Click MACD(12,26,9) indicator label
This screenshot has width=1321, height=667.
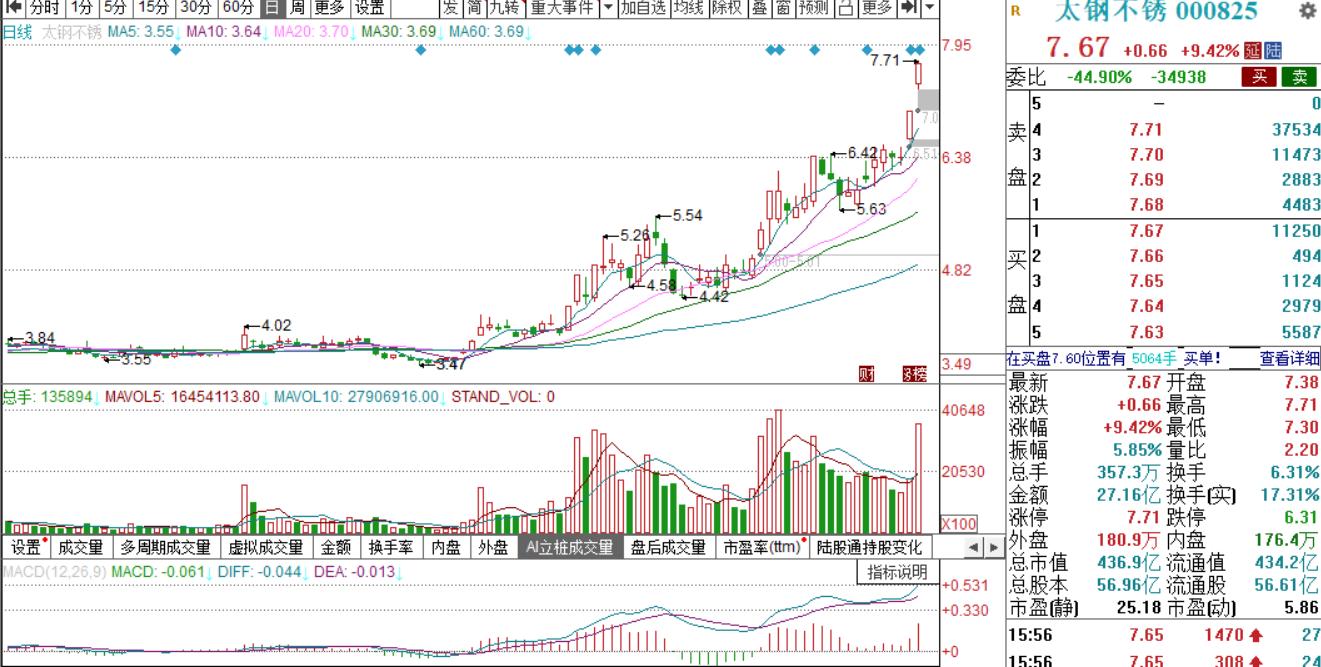pos(52,572)
